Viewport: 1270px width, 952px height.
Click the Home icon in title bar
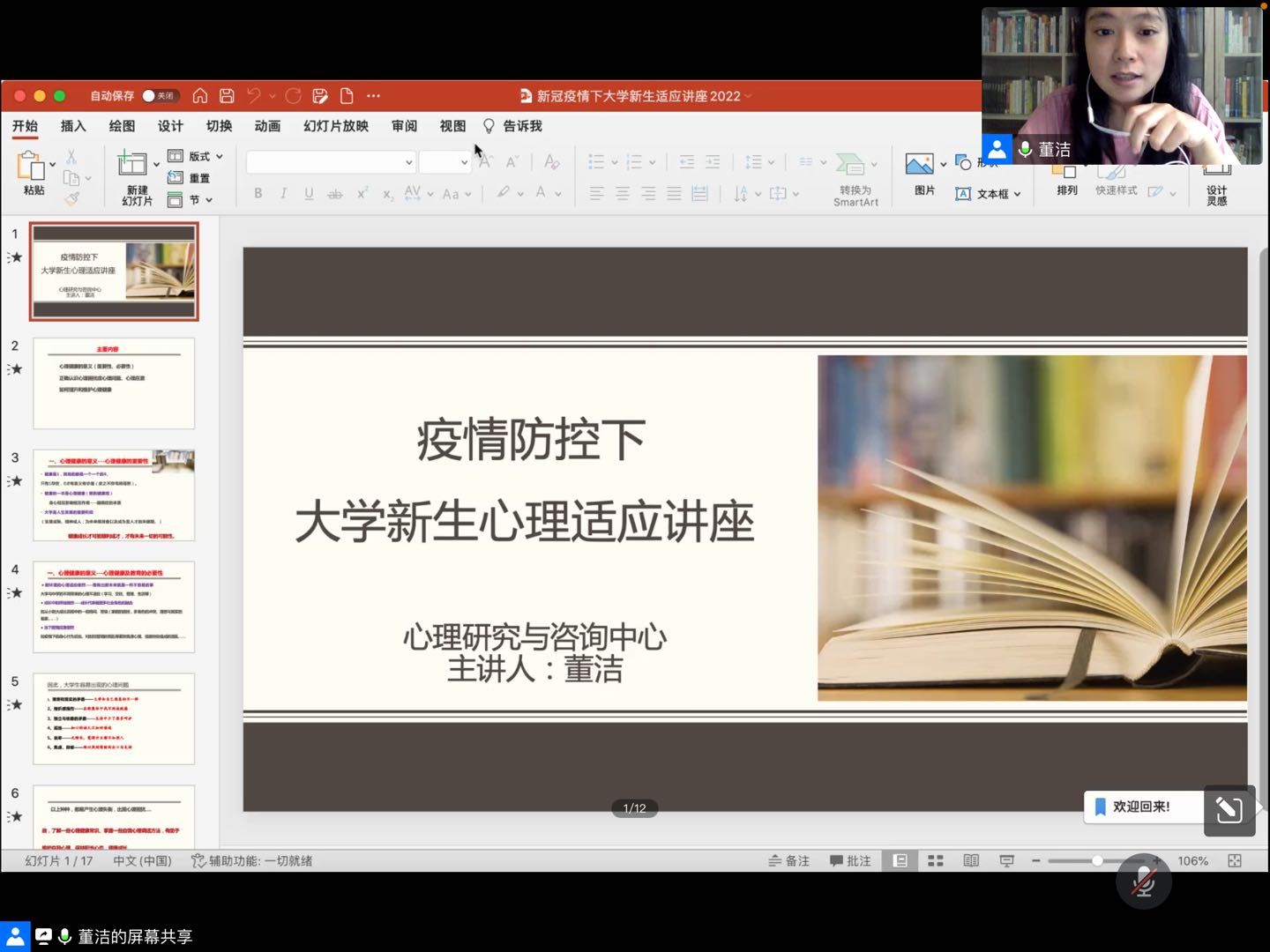pyautogui.click(x=200, y=96)
